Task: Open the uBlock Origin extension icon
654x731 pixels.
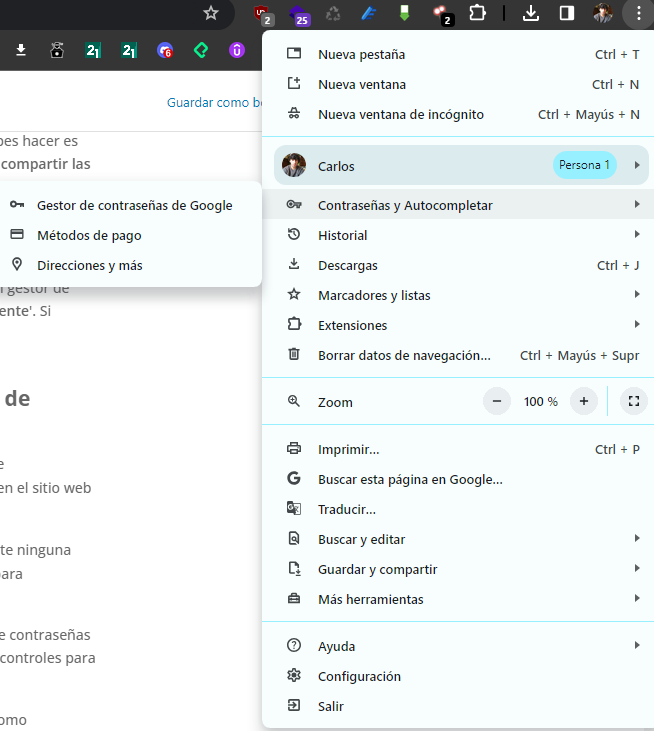Action: click(262, 14)
